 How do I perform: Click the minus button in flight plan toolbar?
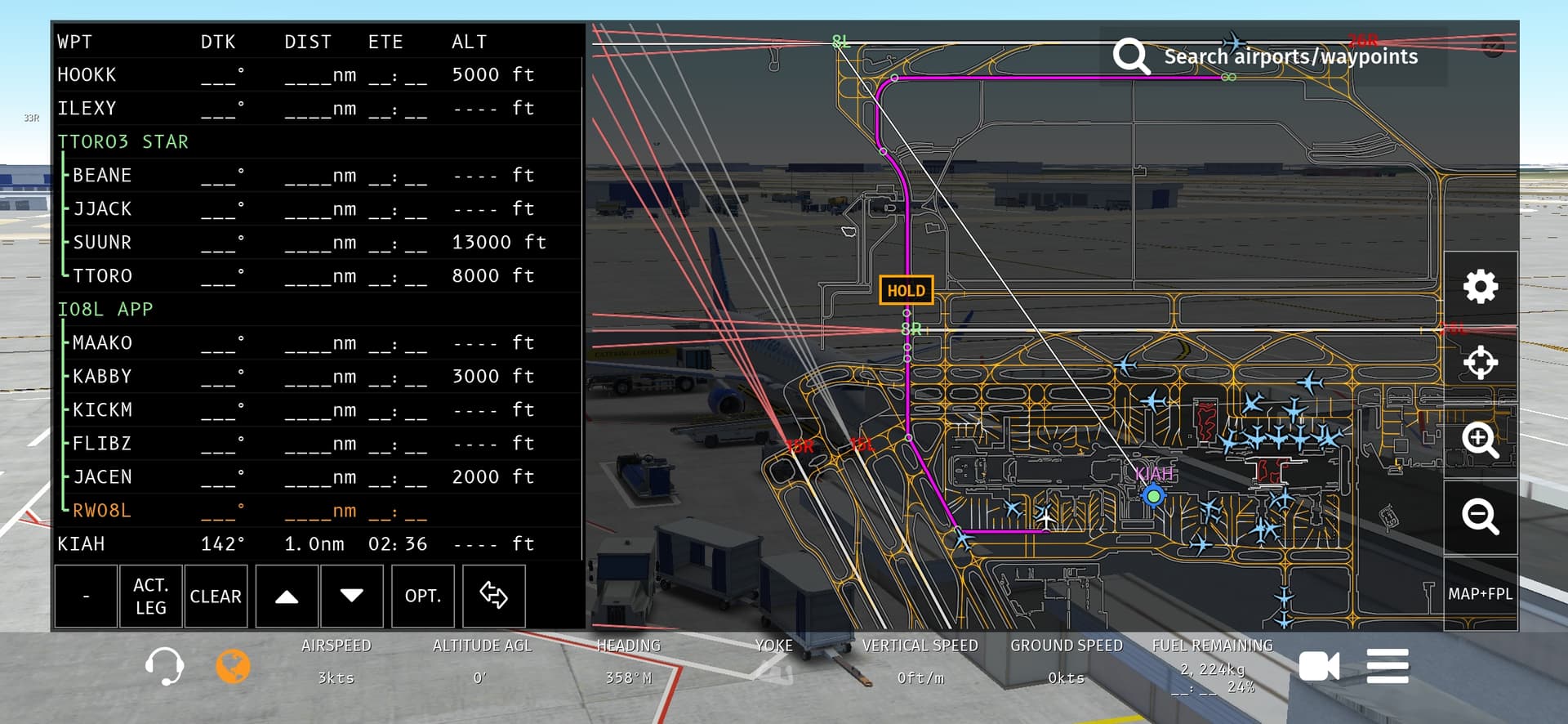[86, 597]
